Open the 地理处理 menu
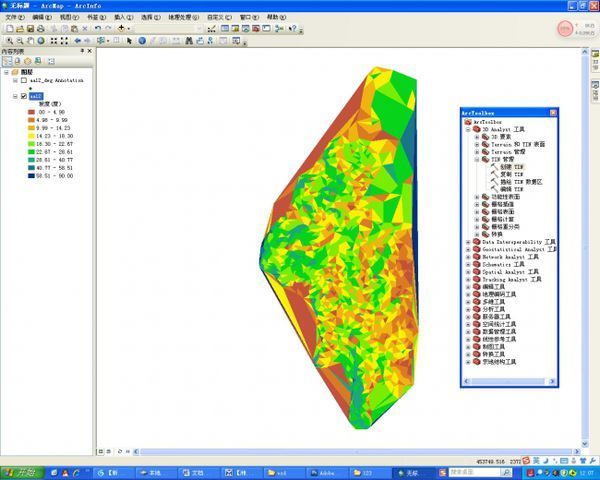This screenshot has height=480, width=600. 180,18
